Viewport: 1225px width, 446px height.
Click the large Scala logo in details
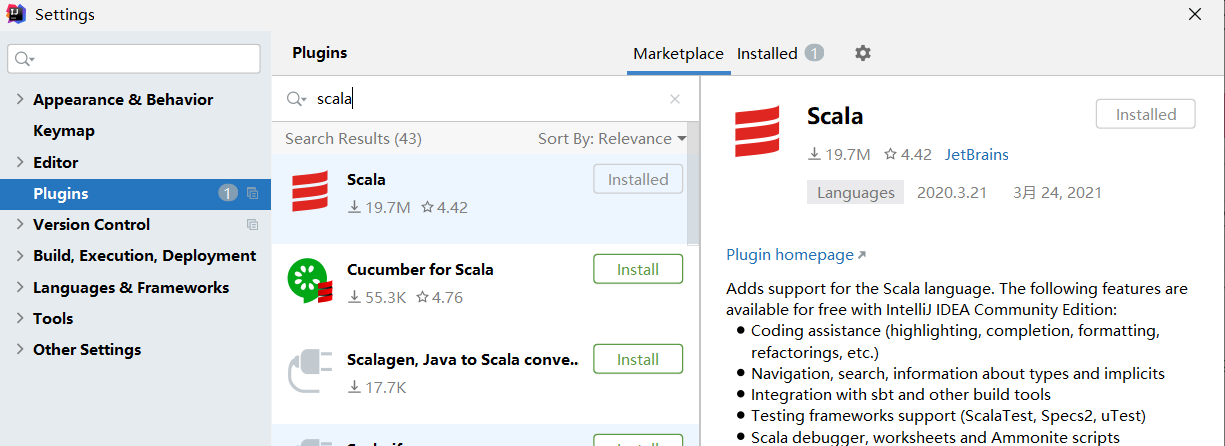click(x=757, y=132)
